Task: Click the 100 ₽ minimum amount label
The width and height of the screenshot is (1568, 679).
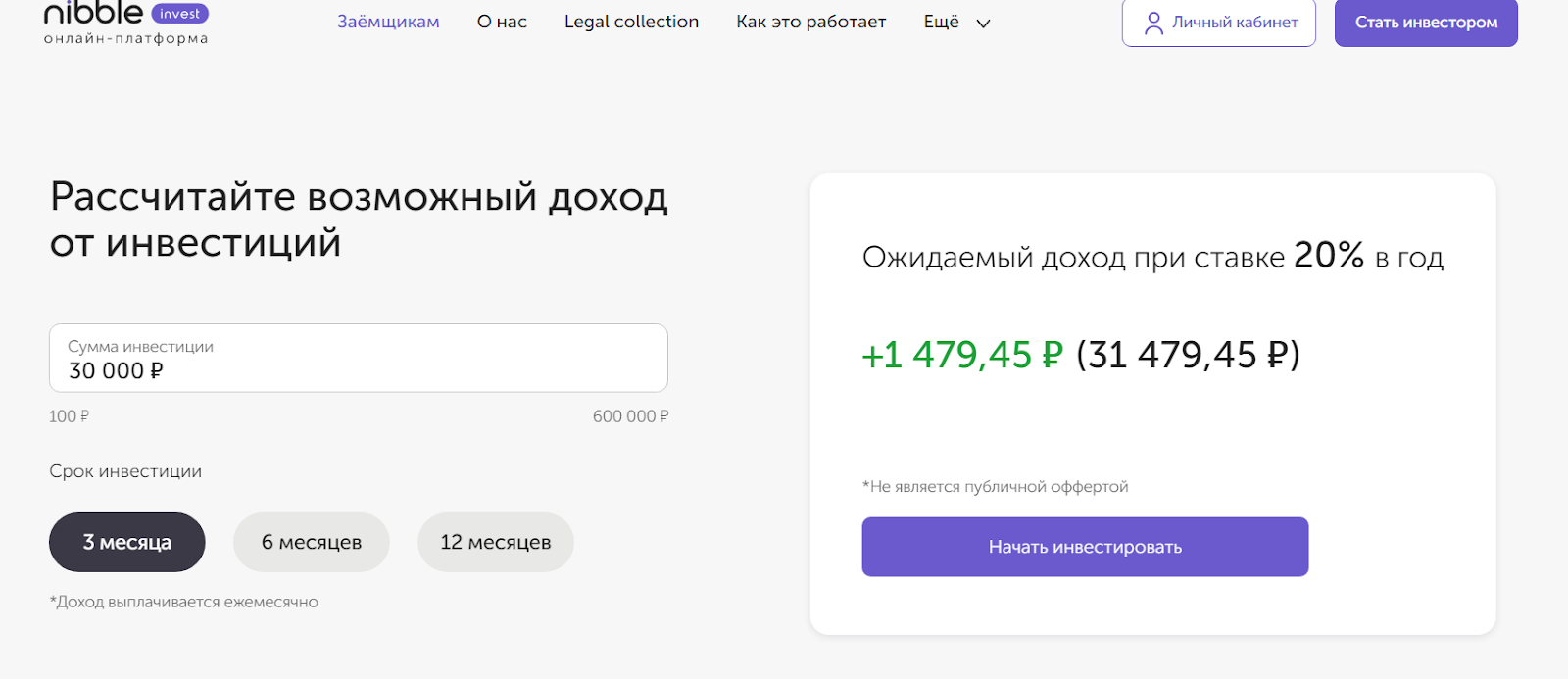Action: (69, 416)
